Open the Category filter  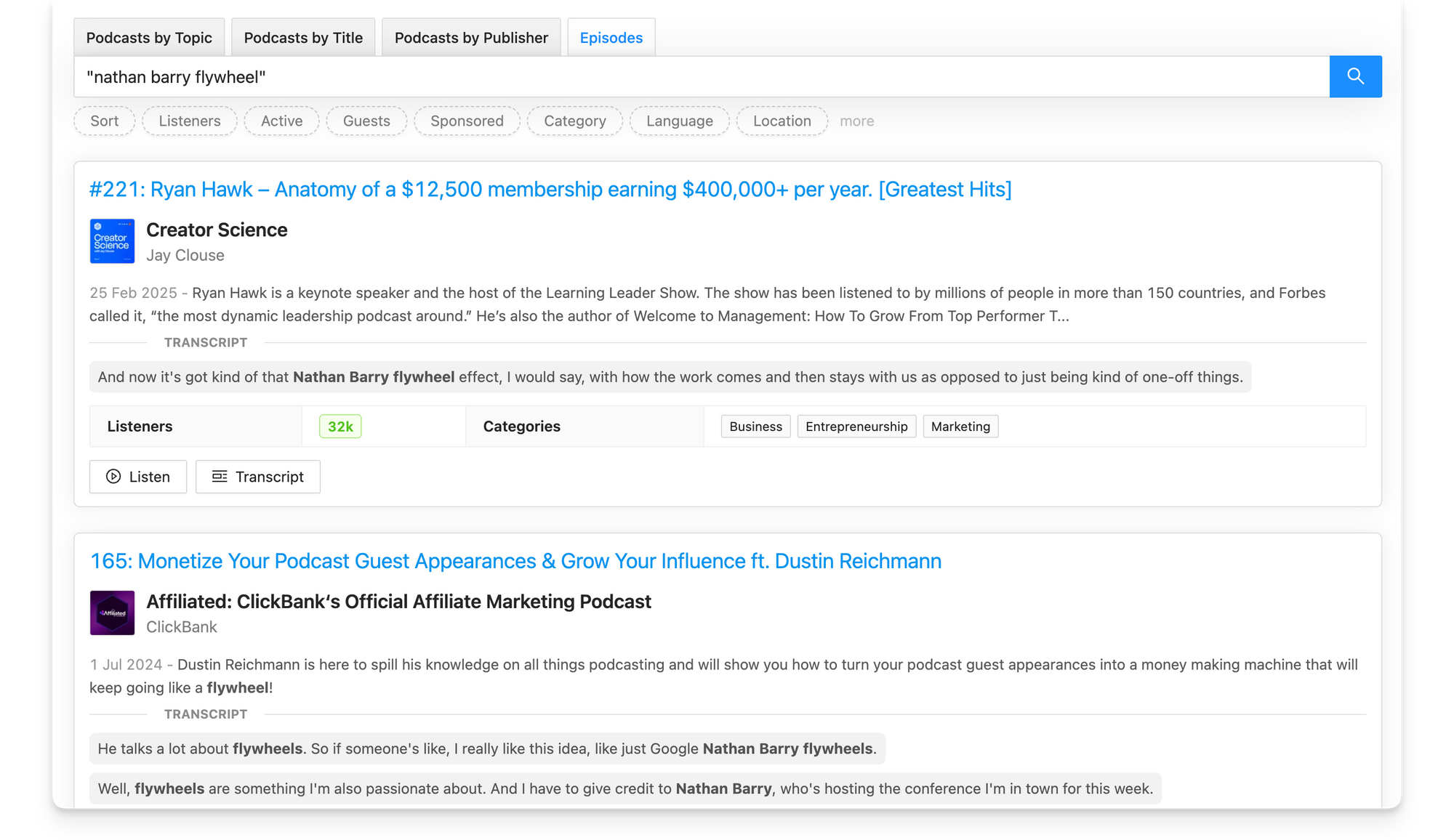coord(574,121)
